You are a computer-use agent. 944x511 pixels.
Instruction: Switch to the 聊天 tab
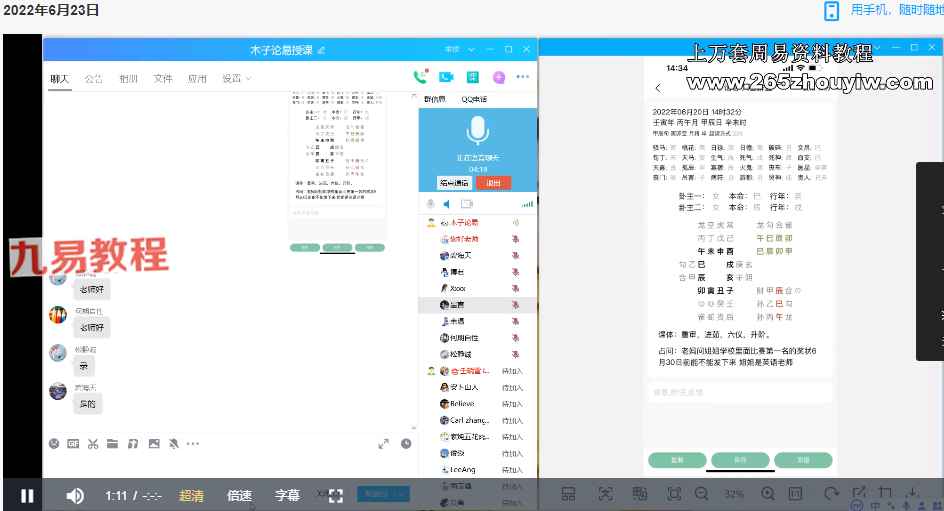[x=60, y=78]
